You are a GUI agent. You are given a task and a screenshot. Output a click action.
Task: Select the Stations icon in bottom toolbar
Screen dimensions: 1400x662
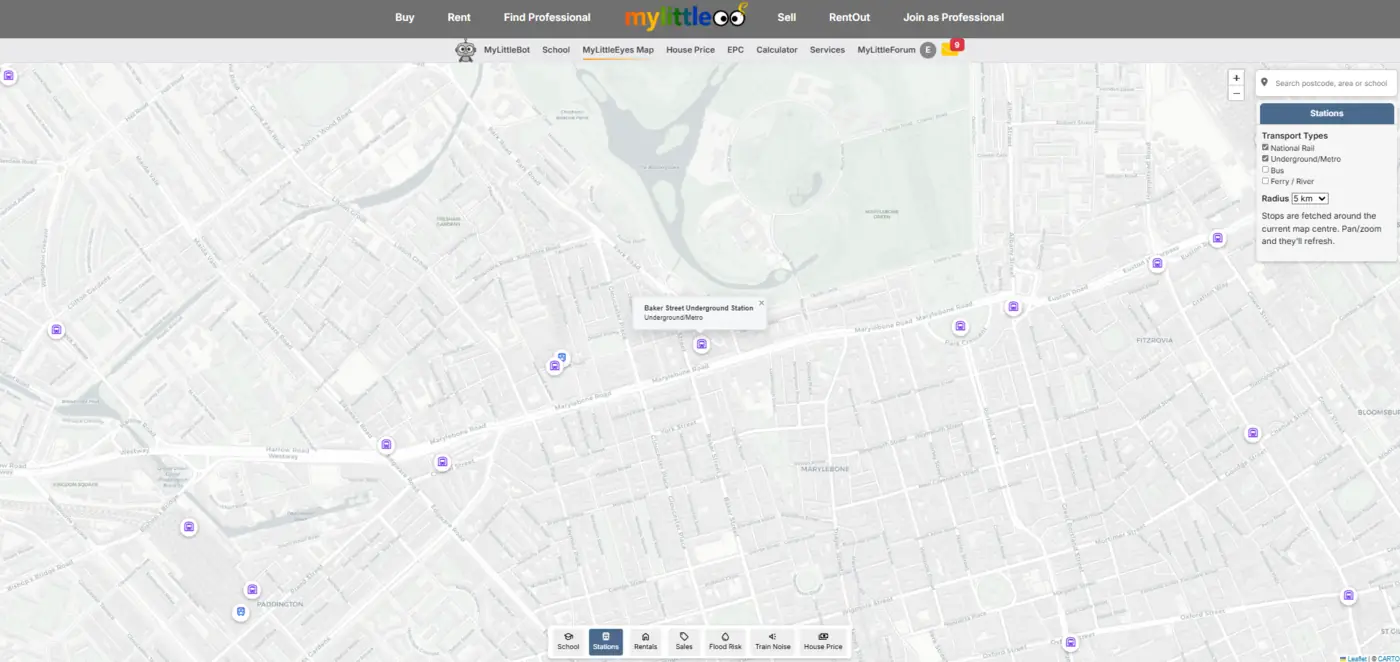point(606,641)
